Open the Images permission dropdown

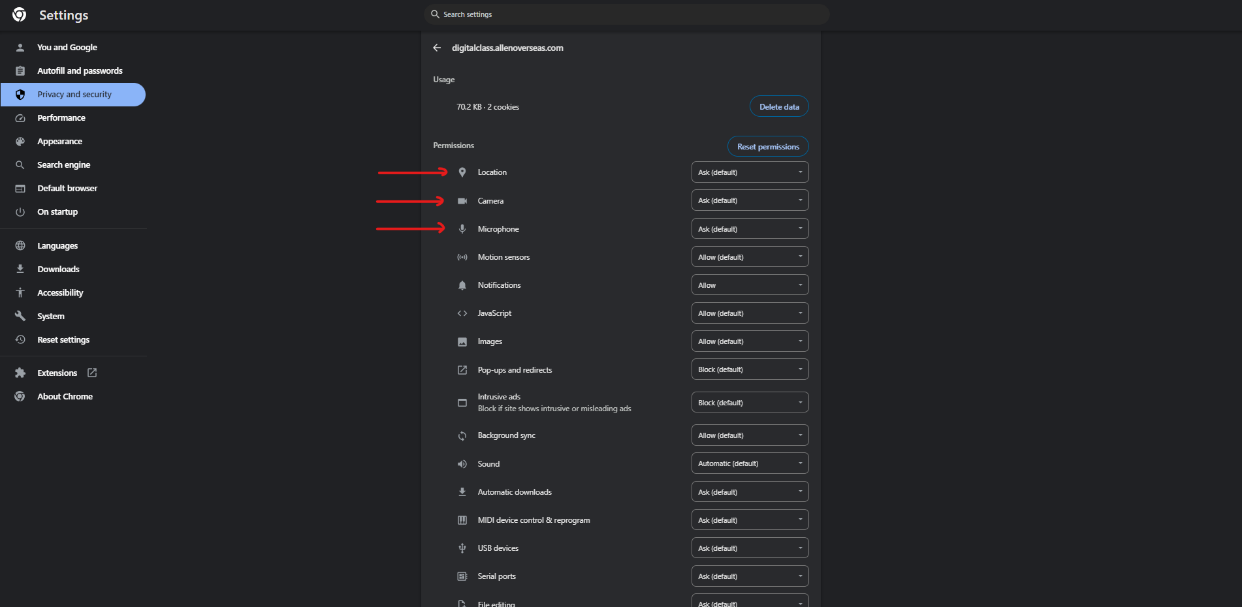point(750,341)
